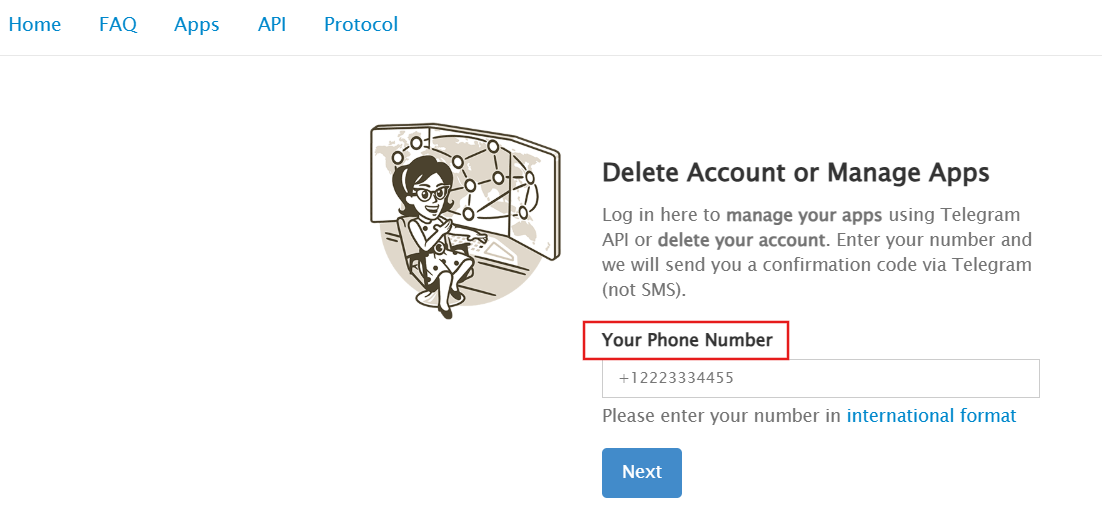The image size is (1102, 525).
Task: Click the 'Log in here to' text
Action: click(x=661, y=215)
